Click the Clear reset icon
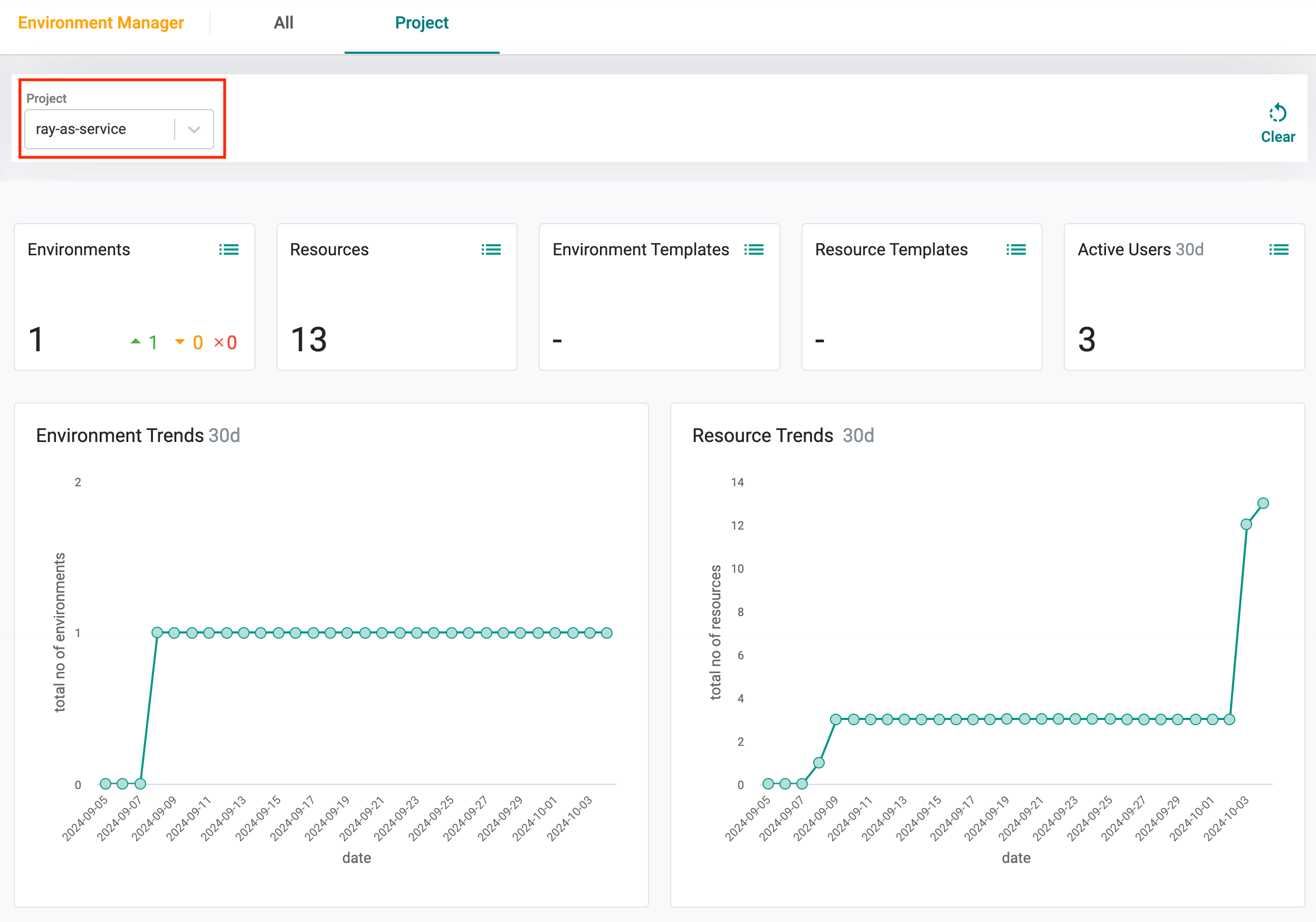Screen dimensions: 1316x922 (x=1277, y=113)
